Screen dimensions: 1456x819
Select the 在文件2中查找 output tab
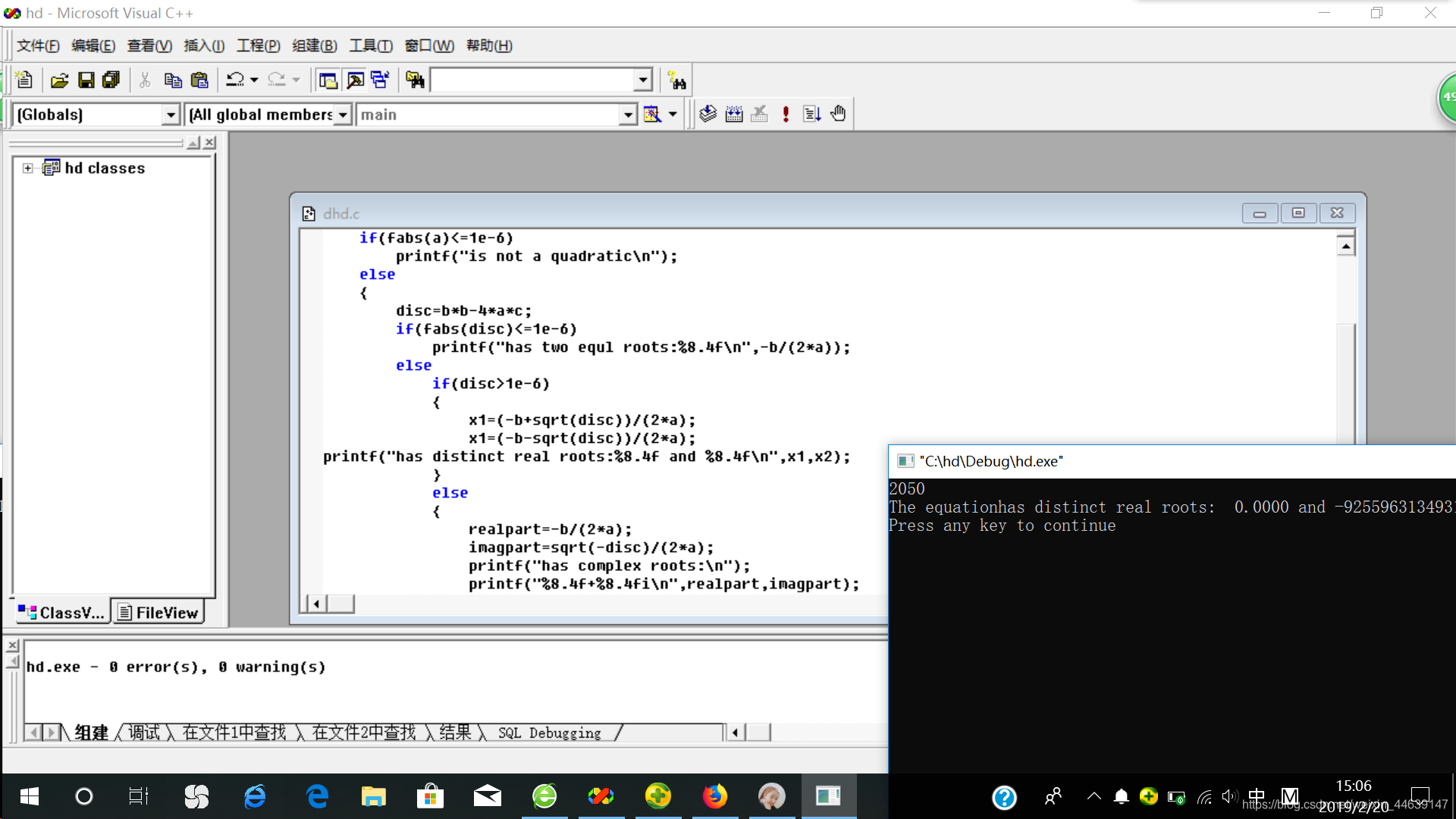364,733
